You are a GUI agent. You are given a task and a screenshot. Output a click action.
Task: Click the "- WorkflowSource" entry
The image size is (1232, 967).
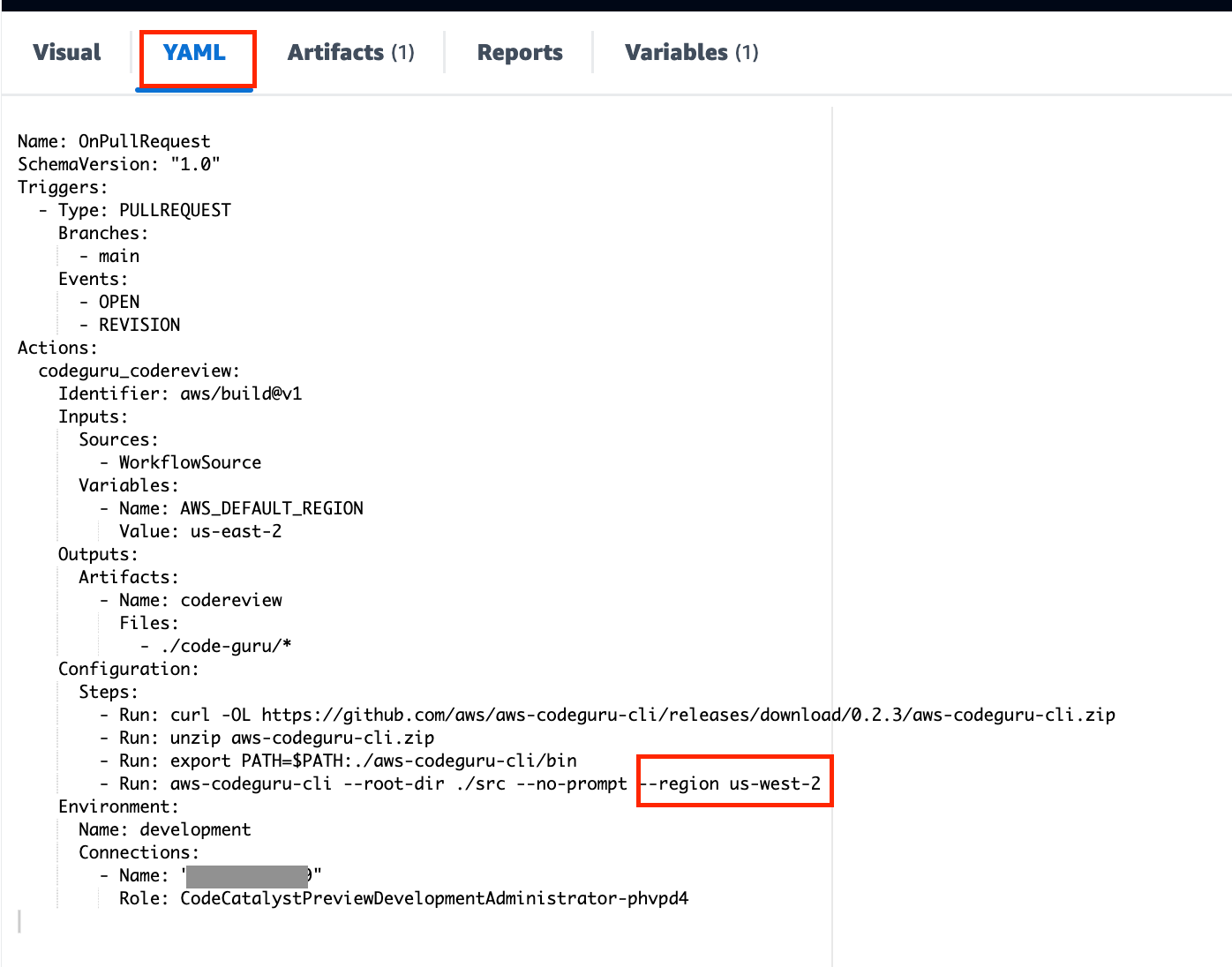point(180,462)
